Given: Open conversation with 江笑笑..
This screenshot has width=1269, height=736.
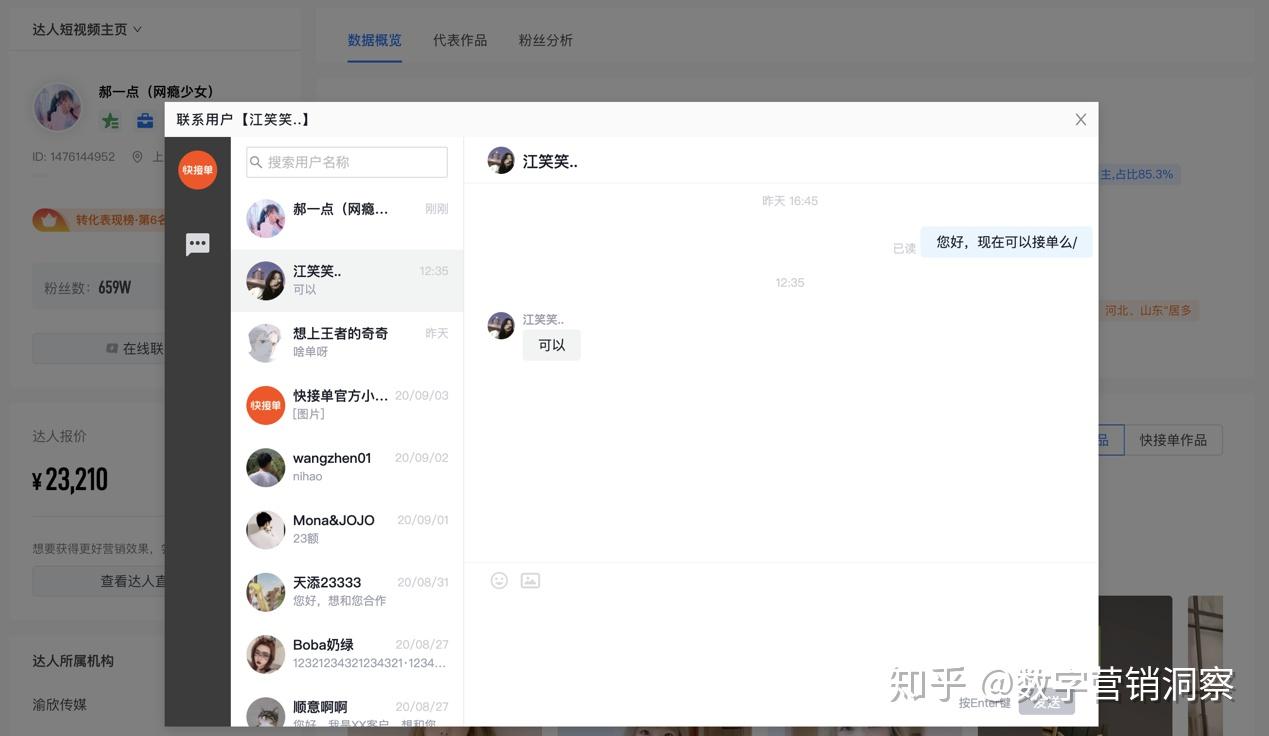Looking at the screenshot, I should (x=347, y=280).
